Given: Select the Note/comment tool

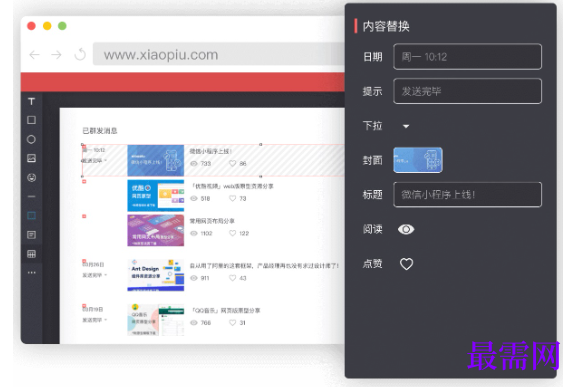Looking at the screenshot, I should point(32,235).
